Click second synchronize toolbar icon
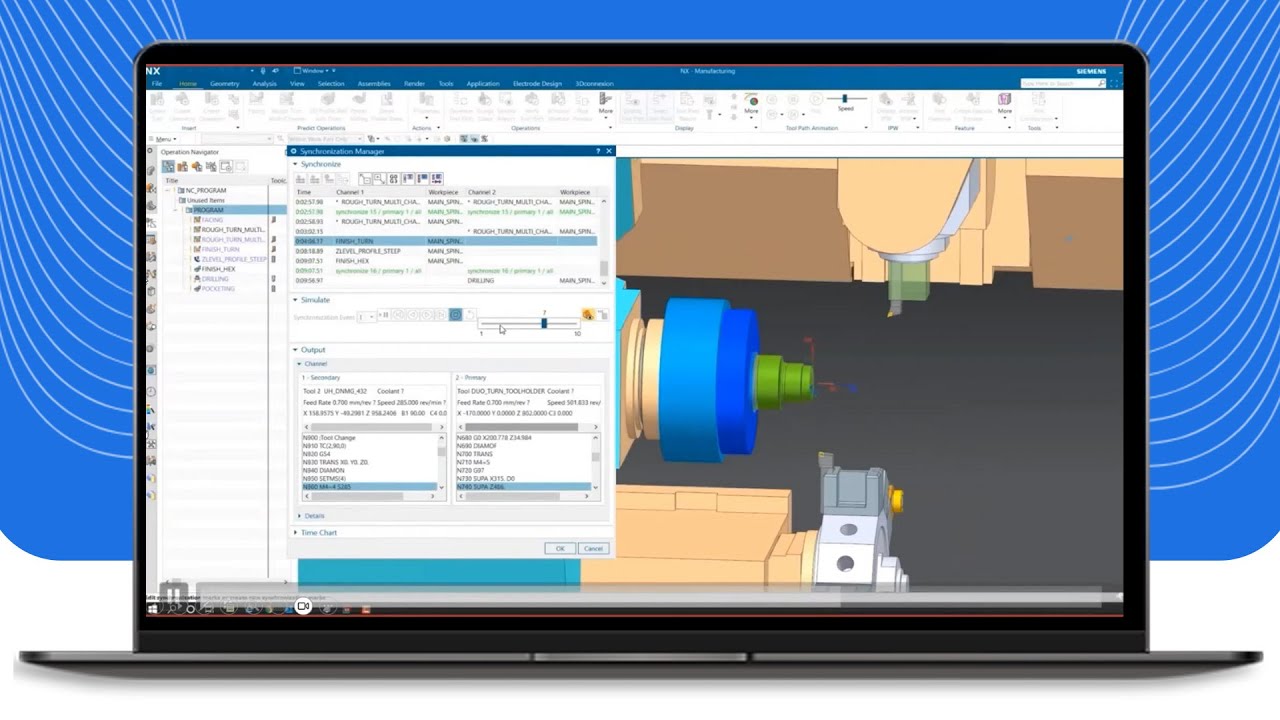The width and height of the screenshot is (1280, 720). 314,179
